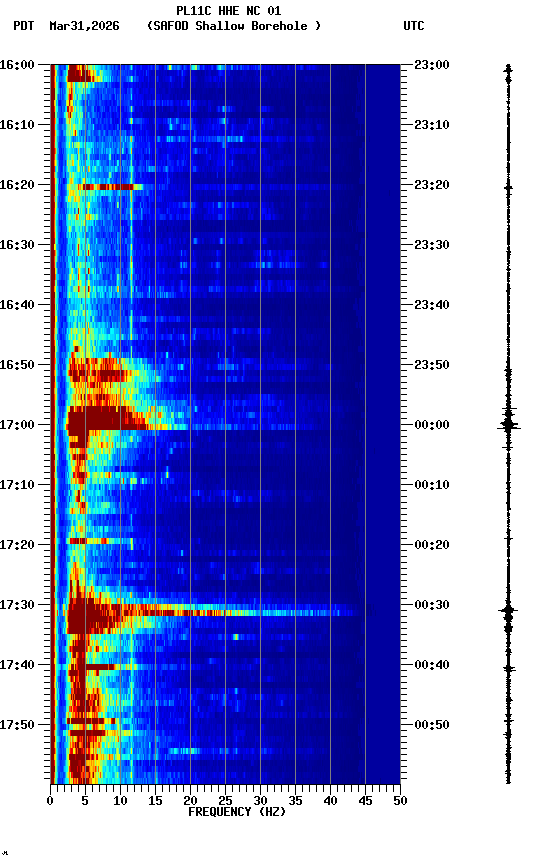Screen dimensions: 552x864
Task: Click the 16:00 PDT time label
Action: click(x=17, y=65)
